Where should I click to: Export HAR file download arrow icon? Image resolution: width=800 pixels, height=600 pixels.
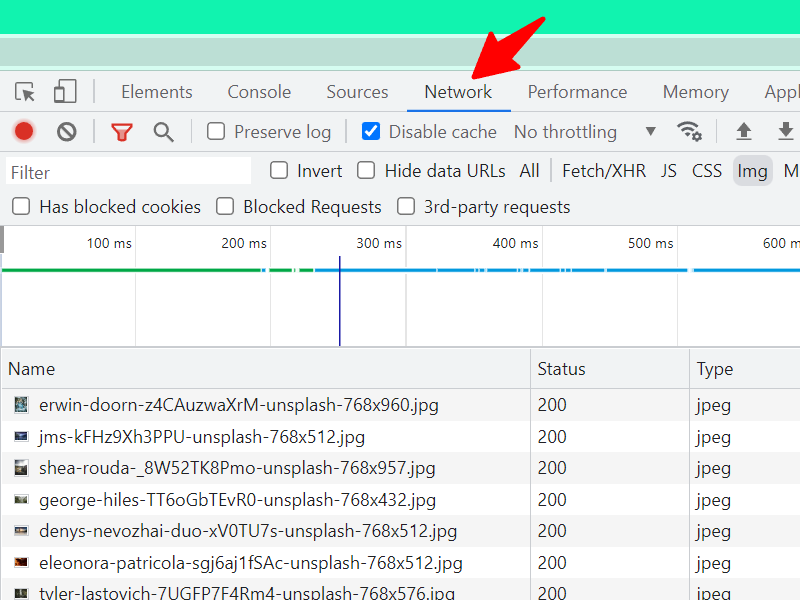(786, 131)
